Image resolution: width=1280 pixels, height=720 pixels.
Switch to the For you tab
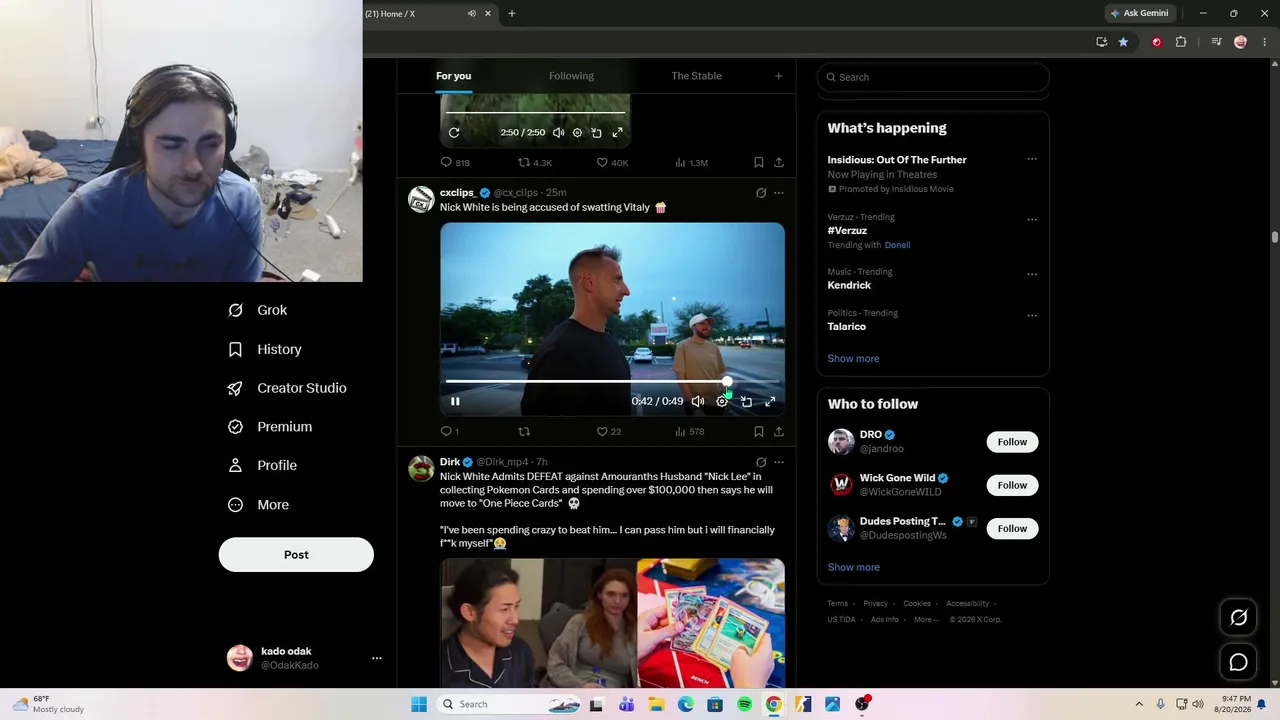(x=453, y=76)
